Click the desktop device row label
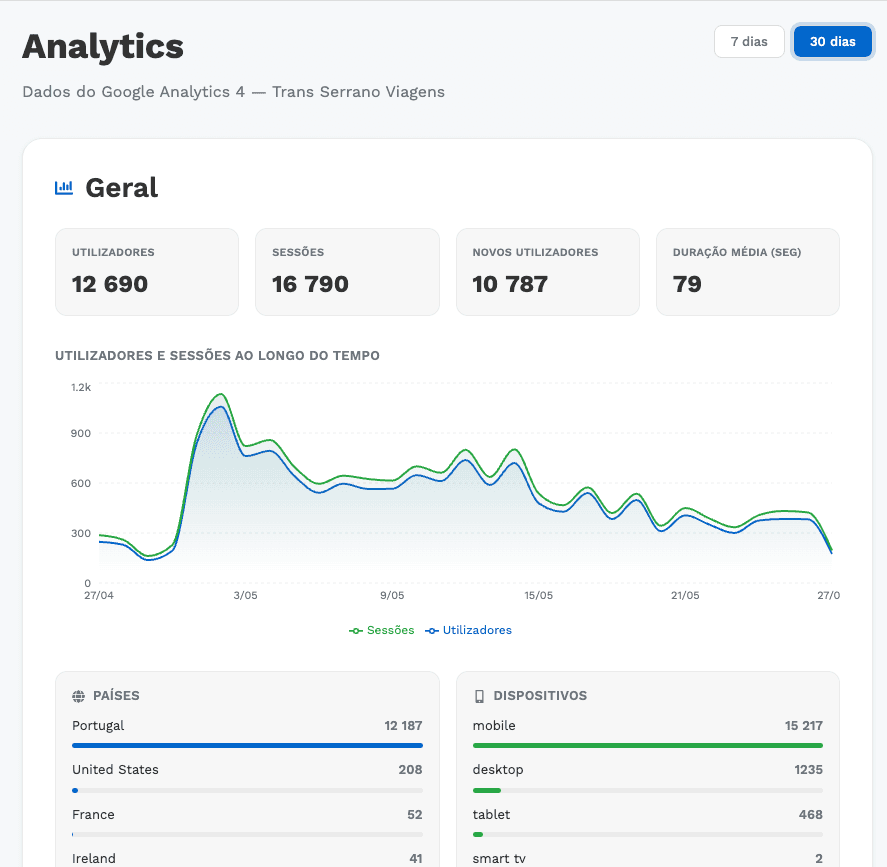887x867 pixels. pyautogui.click(x=498, y=770)
